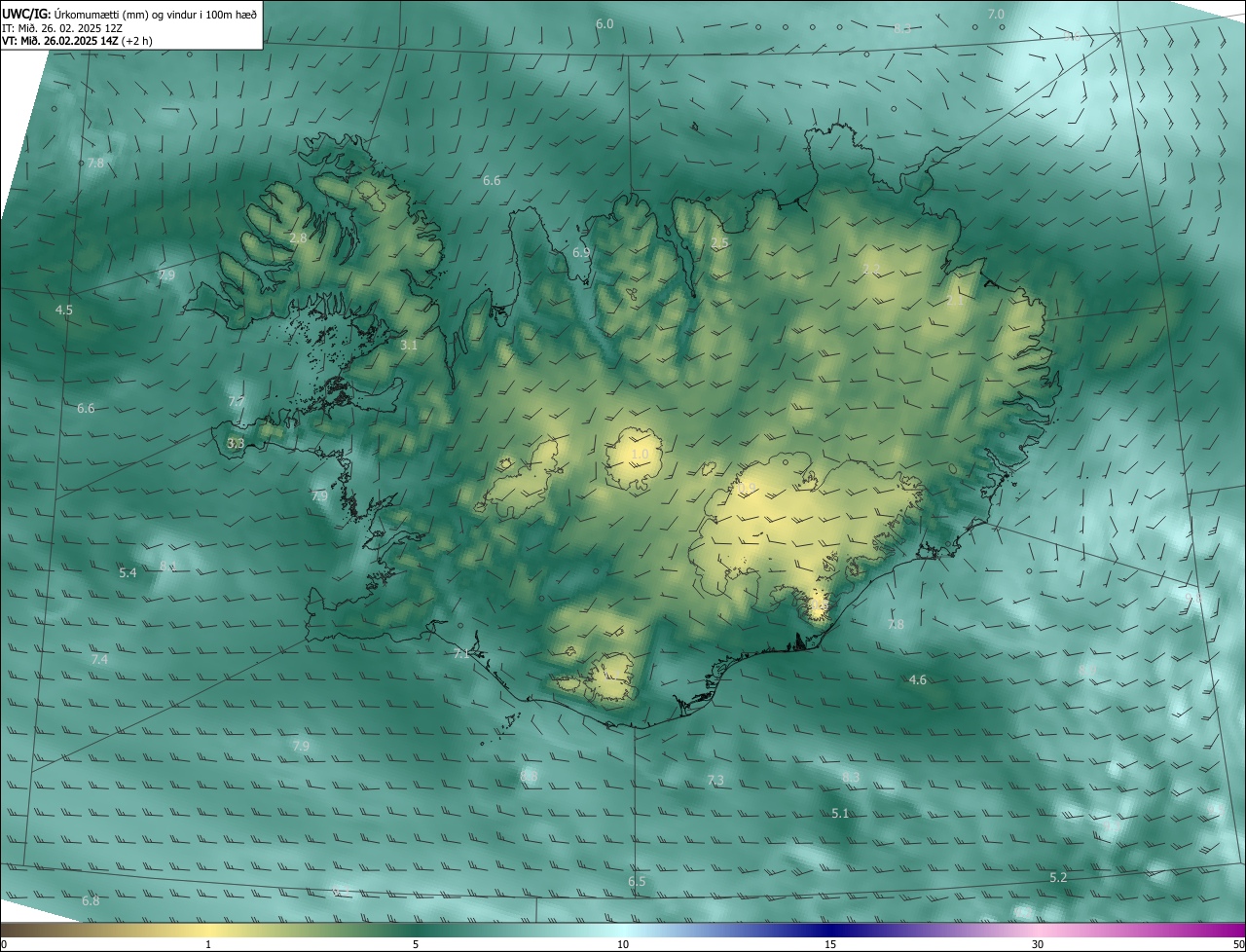The image size is (1246, 952).
Task: Click the 'VT: Mið. 26.02.2025 14Z (+2 h)' line
Action: (77, 41)
